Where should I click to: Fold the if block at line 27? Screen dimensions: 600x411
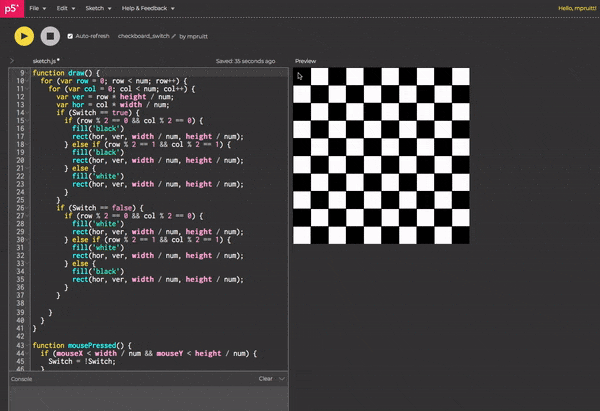click(27, 216)
